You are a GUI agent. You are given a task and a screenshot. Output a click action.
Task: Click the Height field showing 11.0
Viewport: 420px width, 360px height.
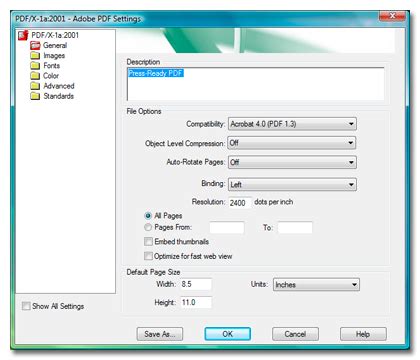(x=196, y=302)
